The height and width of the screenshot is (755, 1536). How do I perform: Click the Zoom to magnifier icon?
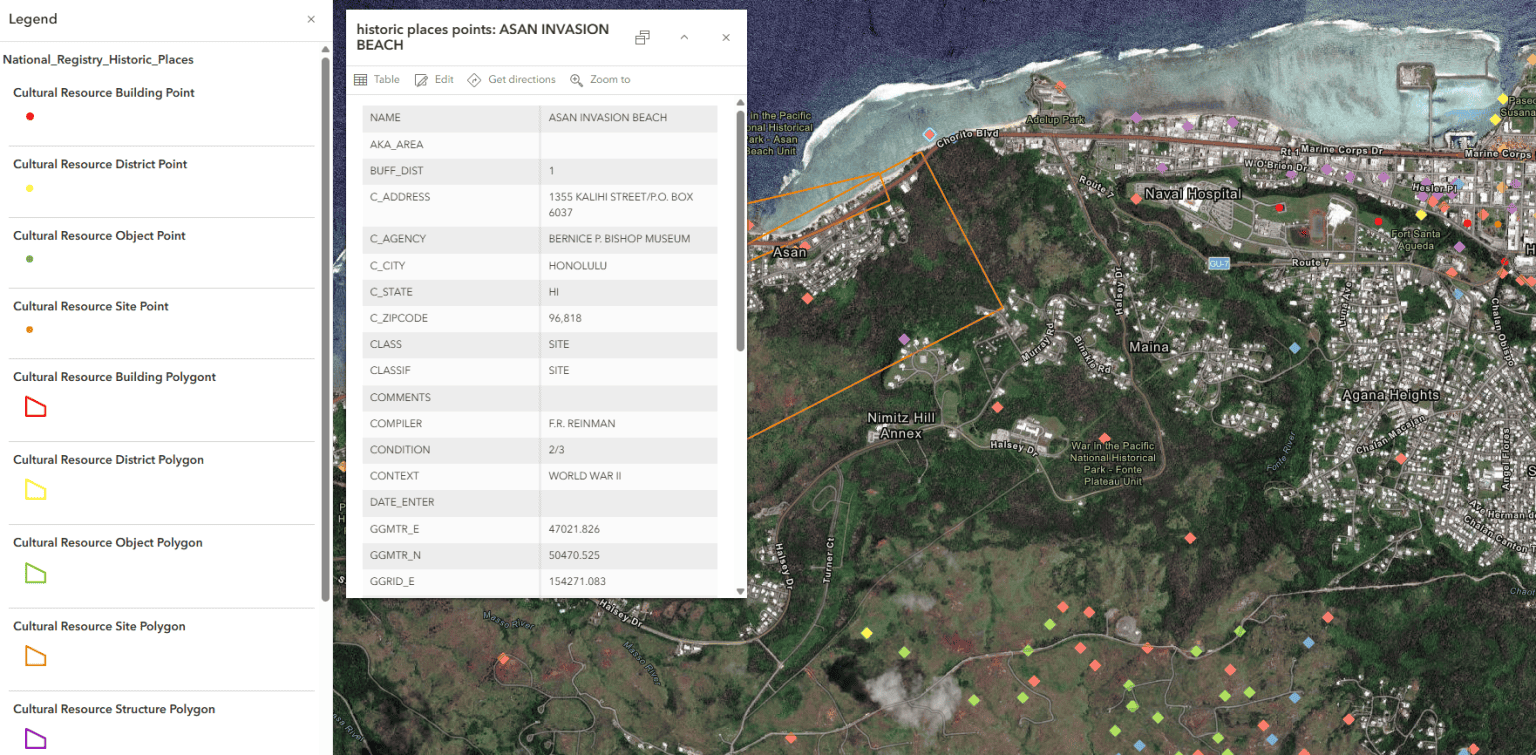(x=576, y=79)
